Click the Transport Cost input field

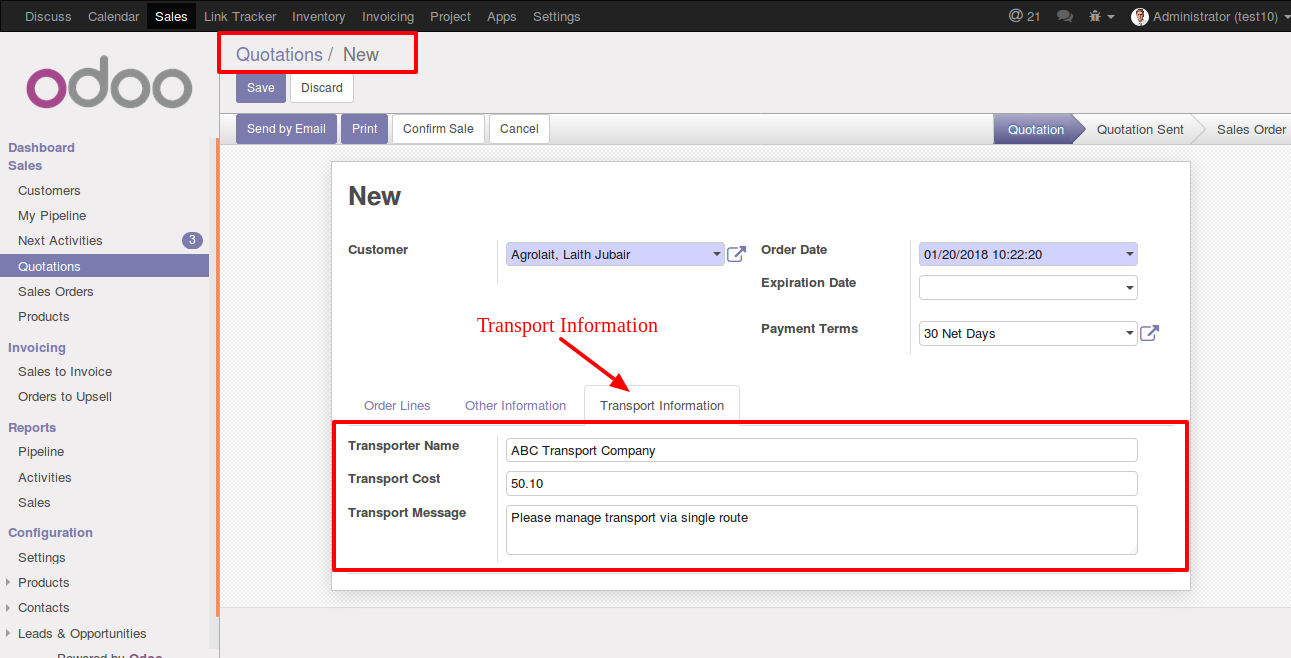coord(821,483)
